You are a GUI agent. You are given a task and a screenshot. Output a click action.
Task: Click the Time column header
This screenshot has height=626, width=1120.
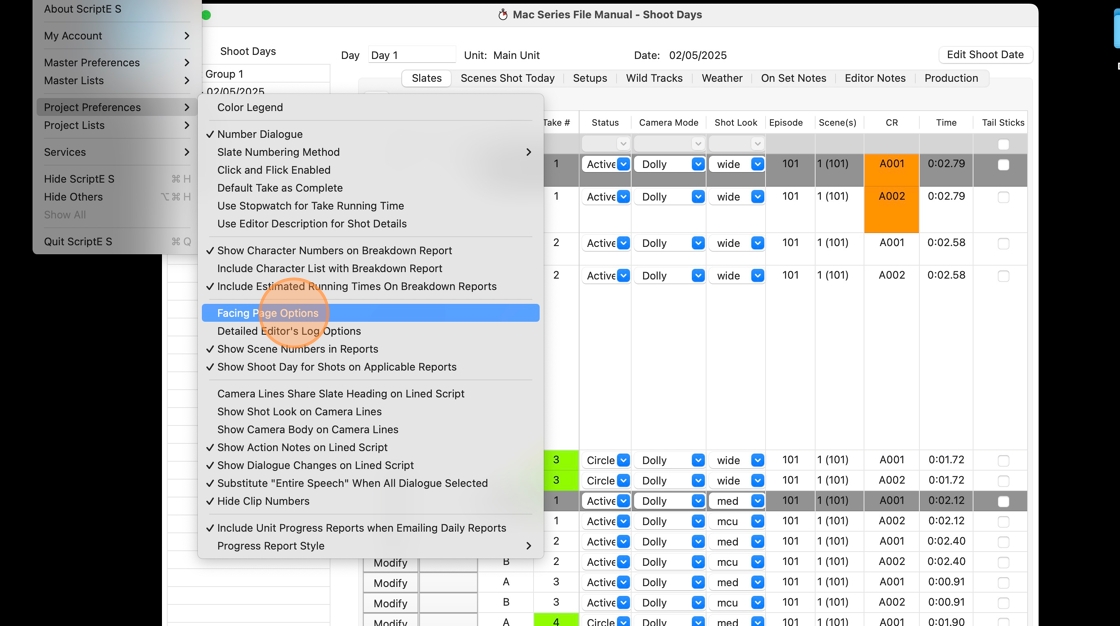pos(946,122)
